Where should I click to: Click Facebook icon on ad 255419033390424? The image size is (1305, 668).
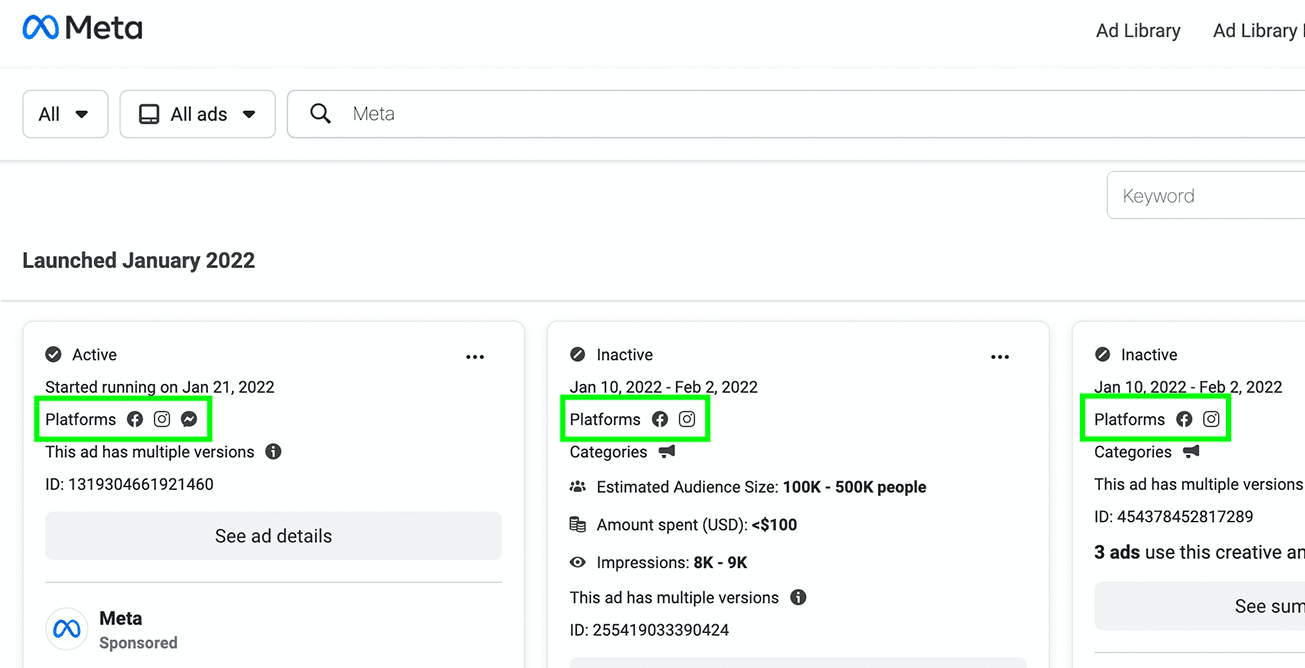coord(660,420)
